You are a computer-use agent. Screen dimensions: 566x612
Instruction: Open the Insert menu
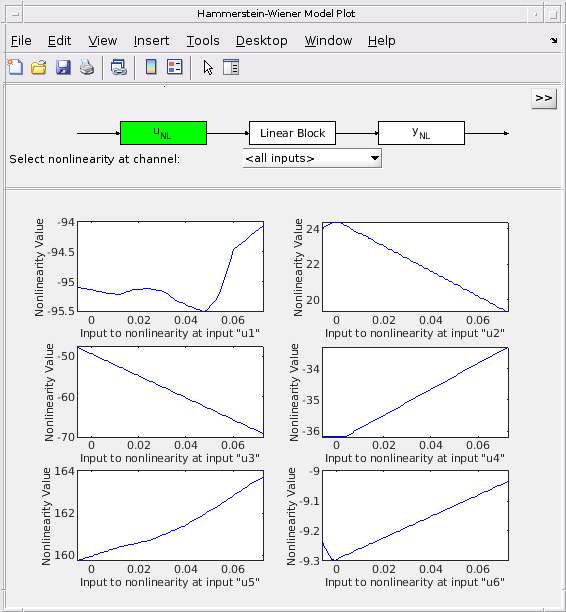click(x=151, y=41)
